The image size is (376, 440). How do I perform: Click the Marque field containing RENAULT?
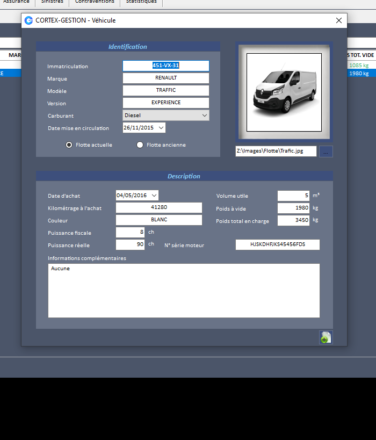tap(166, 78)
